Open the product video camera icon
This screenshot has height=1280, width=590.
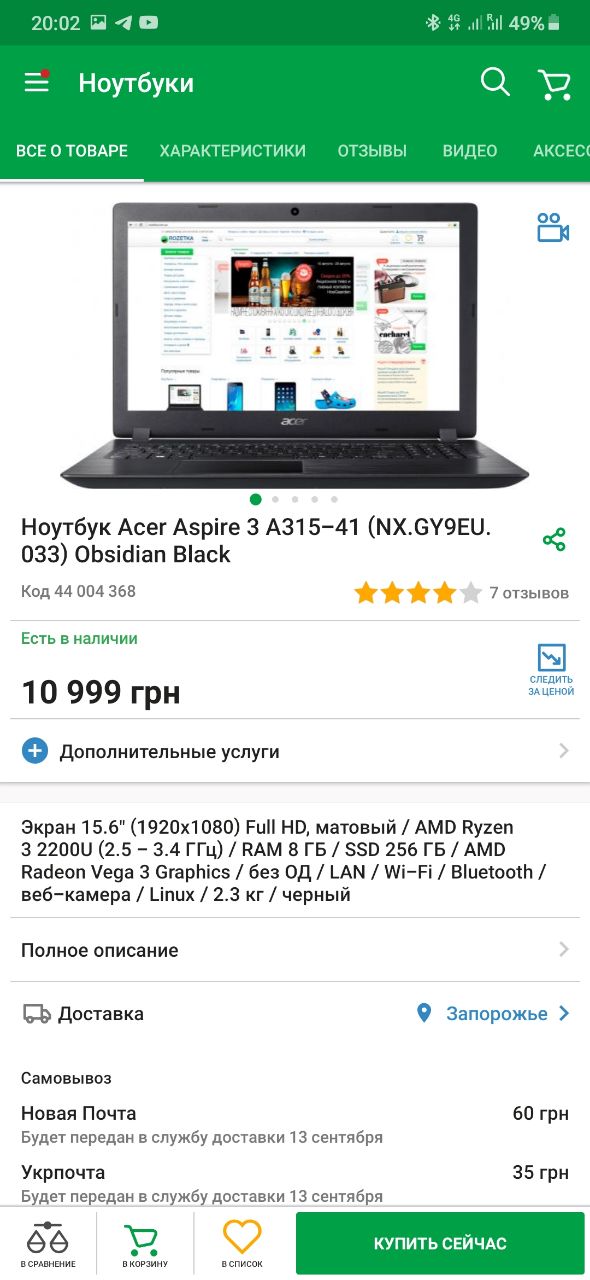click(553, 228)
